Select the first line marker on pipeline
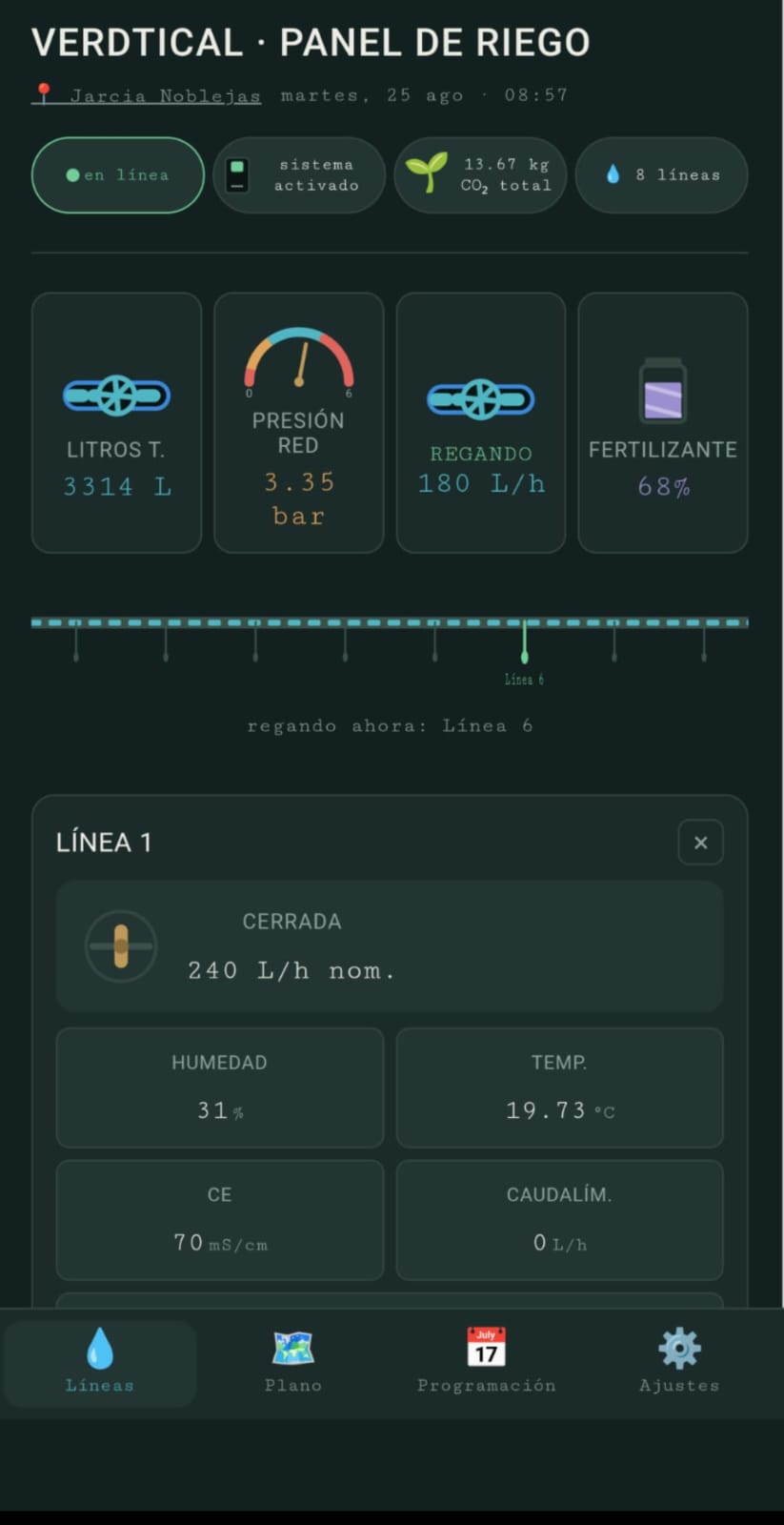784x1525 pixels. point(76,641)
